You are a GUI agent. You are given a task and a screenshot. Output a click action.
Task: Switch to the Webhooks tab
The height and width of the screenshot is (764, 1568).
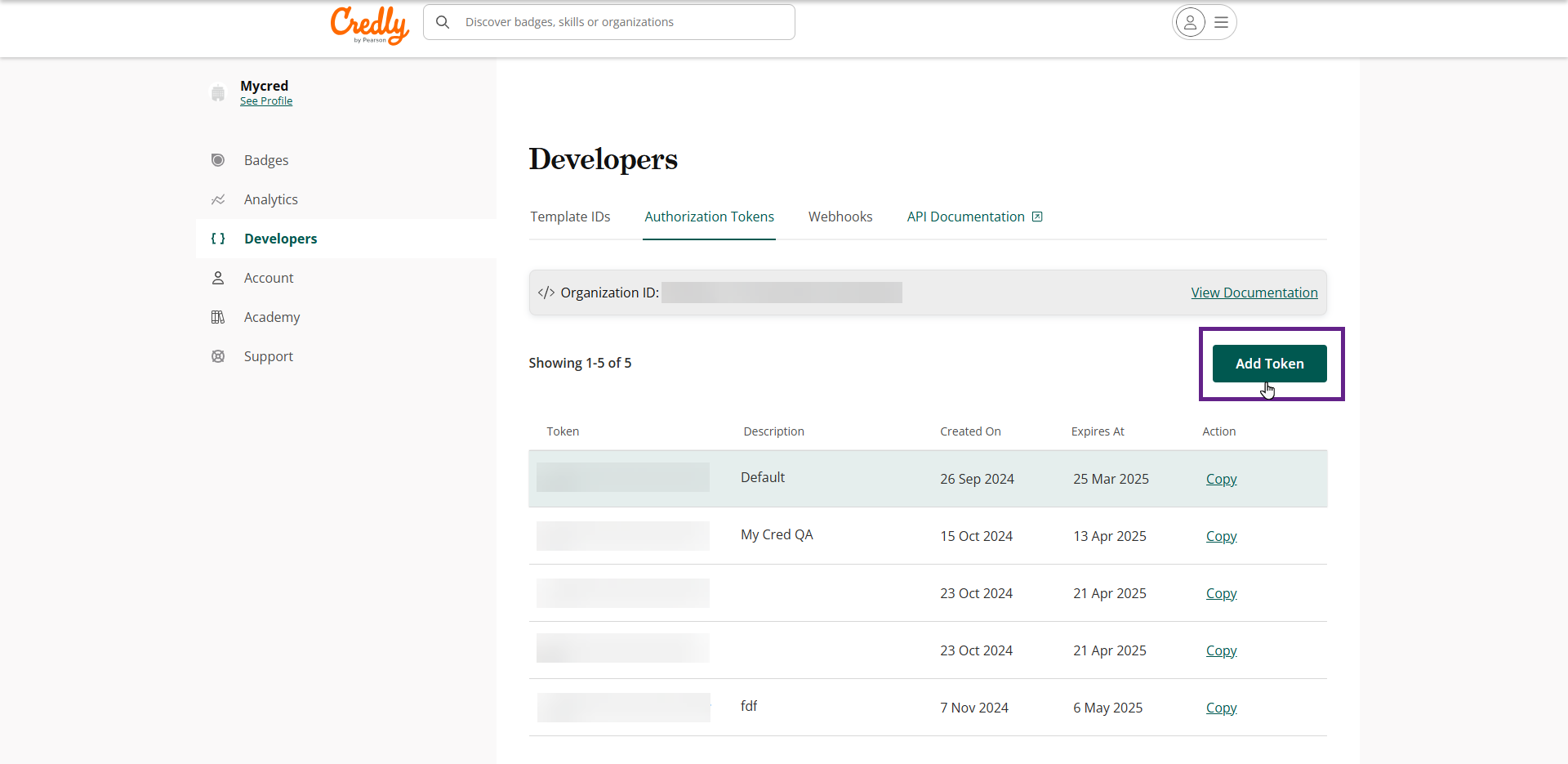click(x=840, y=217)
